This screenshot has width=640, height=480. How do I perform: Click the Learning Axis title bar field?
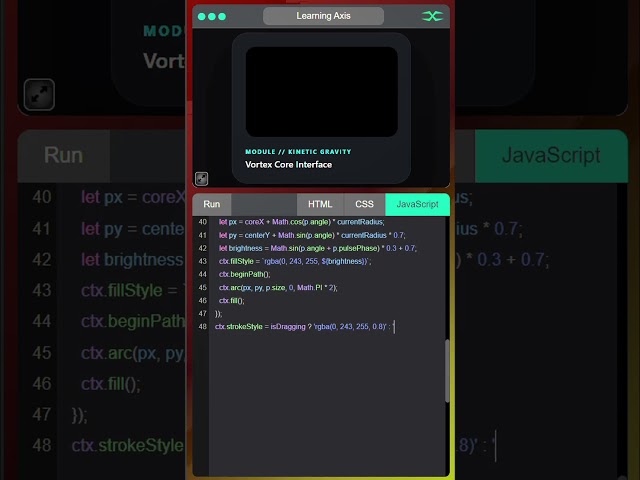pyautogui.click(x=323, y=16)
